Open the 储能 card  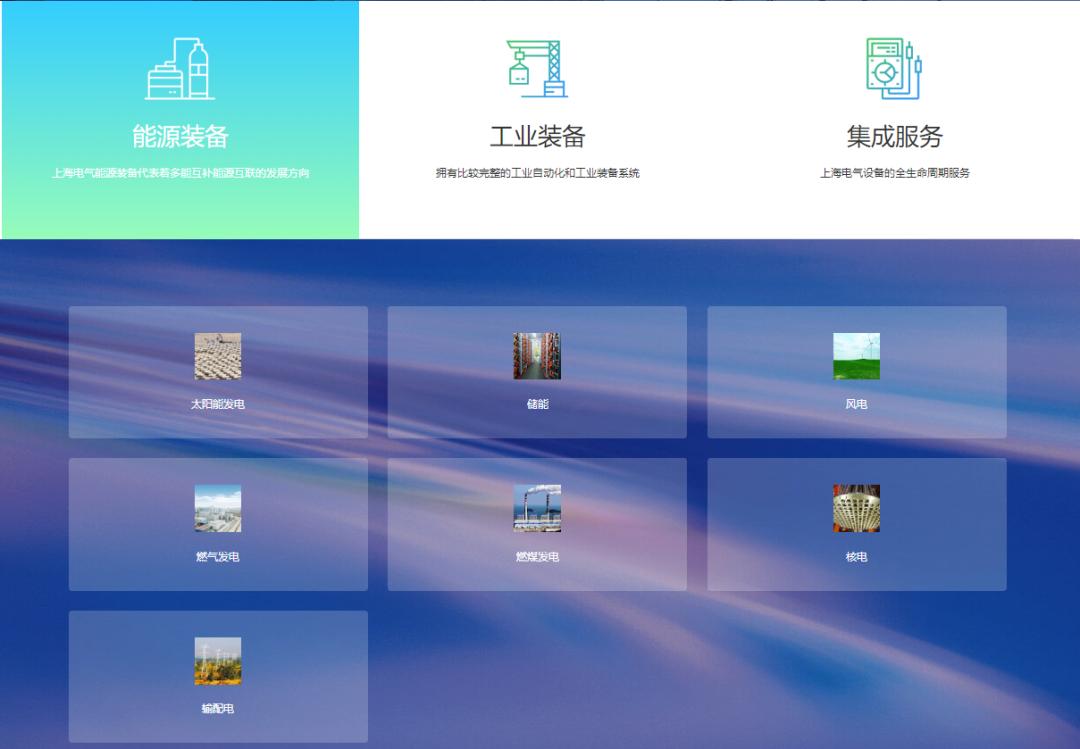point(537,372)
